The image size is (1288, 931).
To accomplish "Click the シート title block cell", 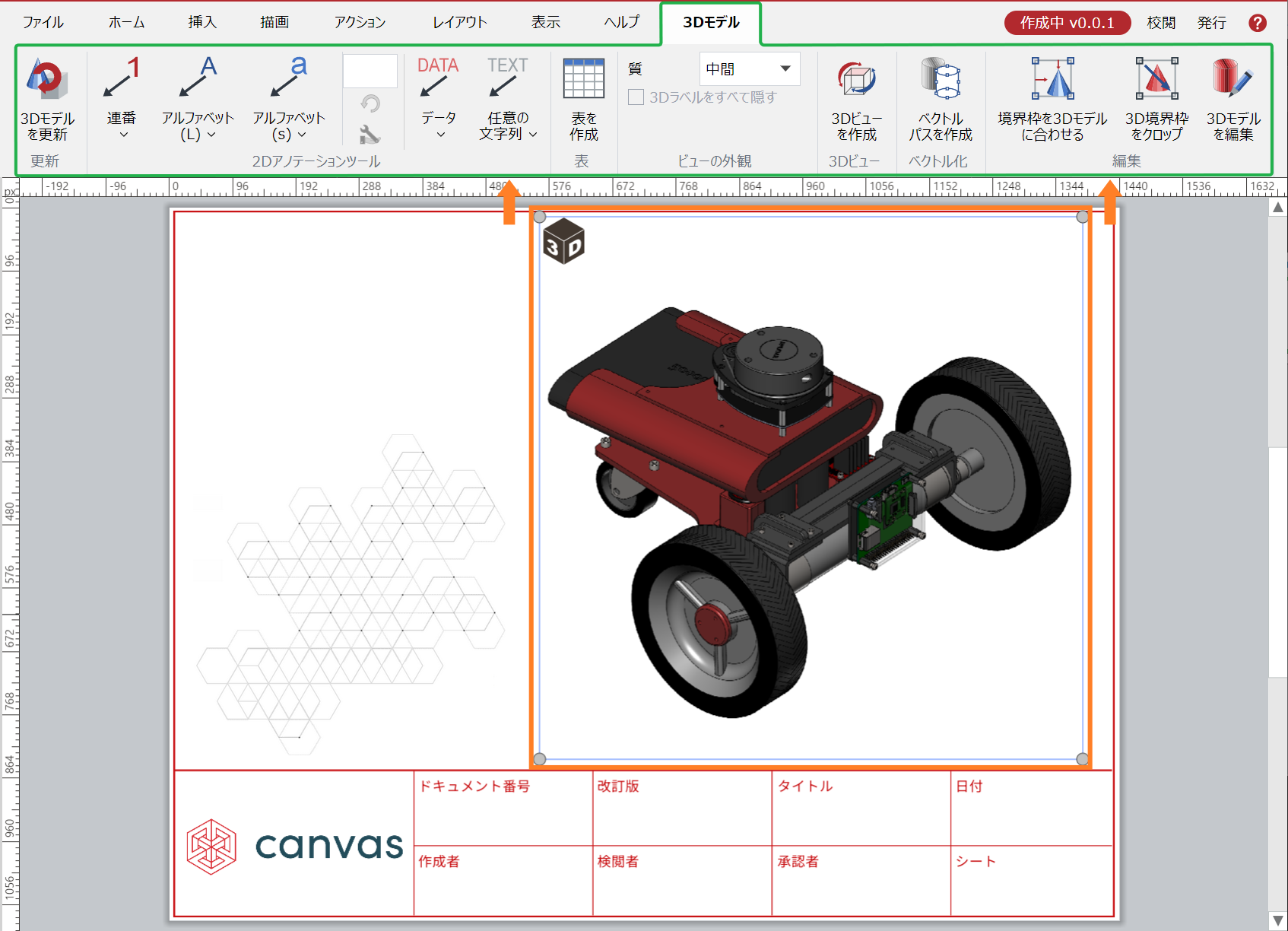I will tap(1032, 881).
